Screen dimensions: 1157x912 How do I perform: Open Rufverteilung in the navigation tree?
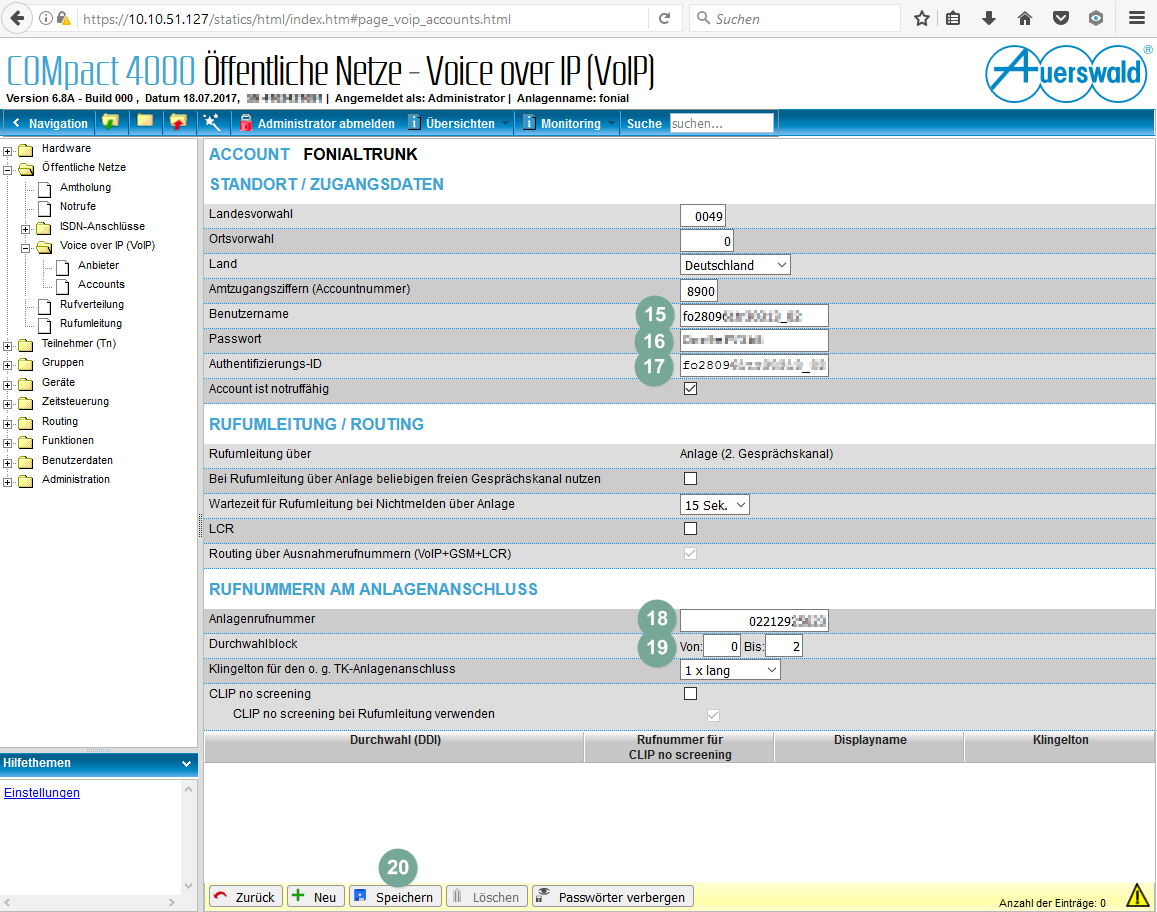coord(91,304)
